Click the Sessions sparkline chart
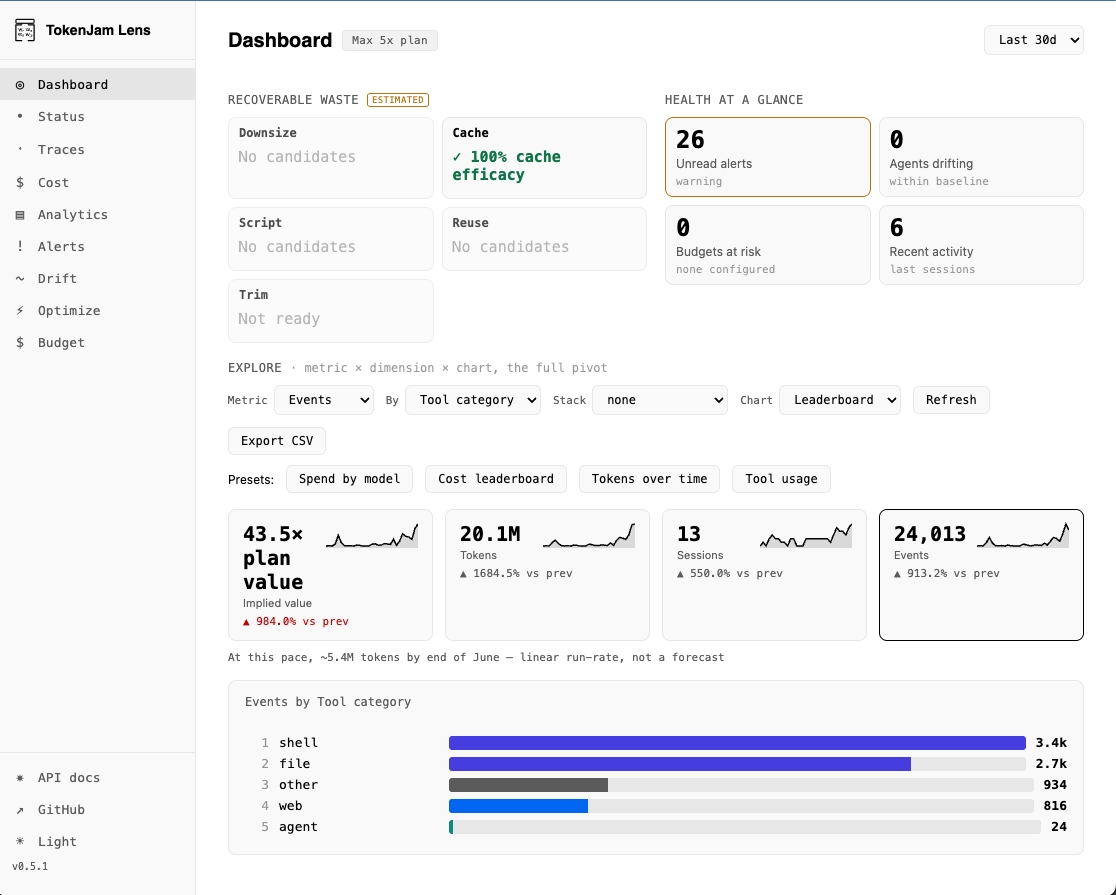 [806, 535]
